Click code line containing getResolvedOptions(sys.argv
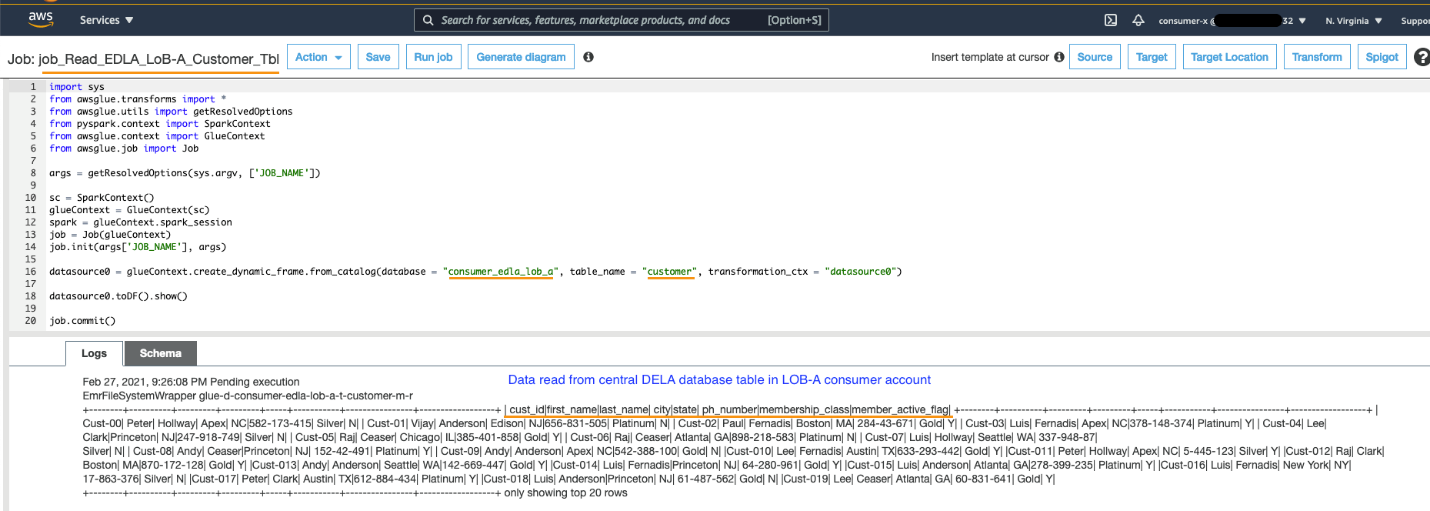 pos(185,173)
